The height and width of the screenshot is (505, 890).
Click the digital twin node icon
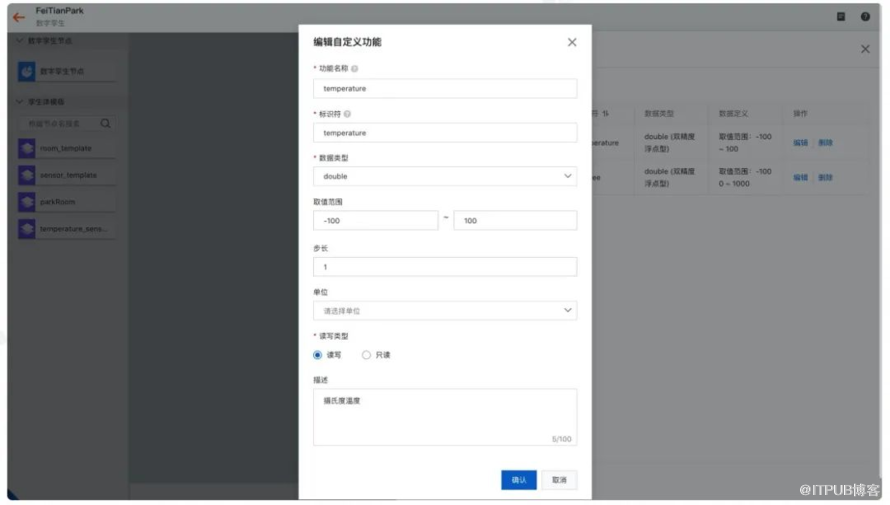pyautogui.click(x=26, y=71)
